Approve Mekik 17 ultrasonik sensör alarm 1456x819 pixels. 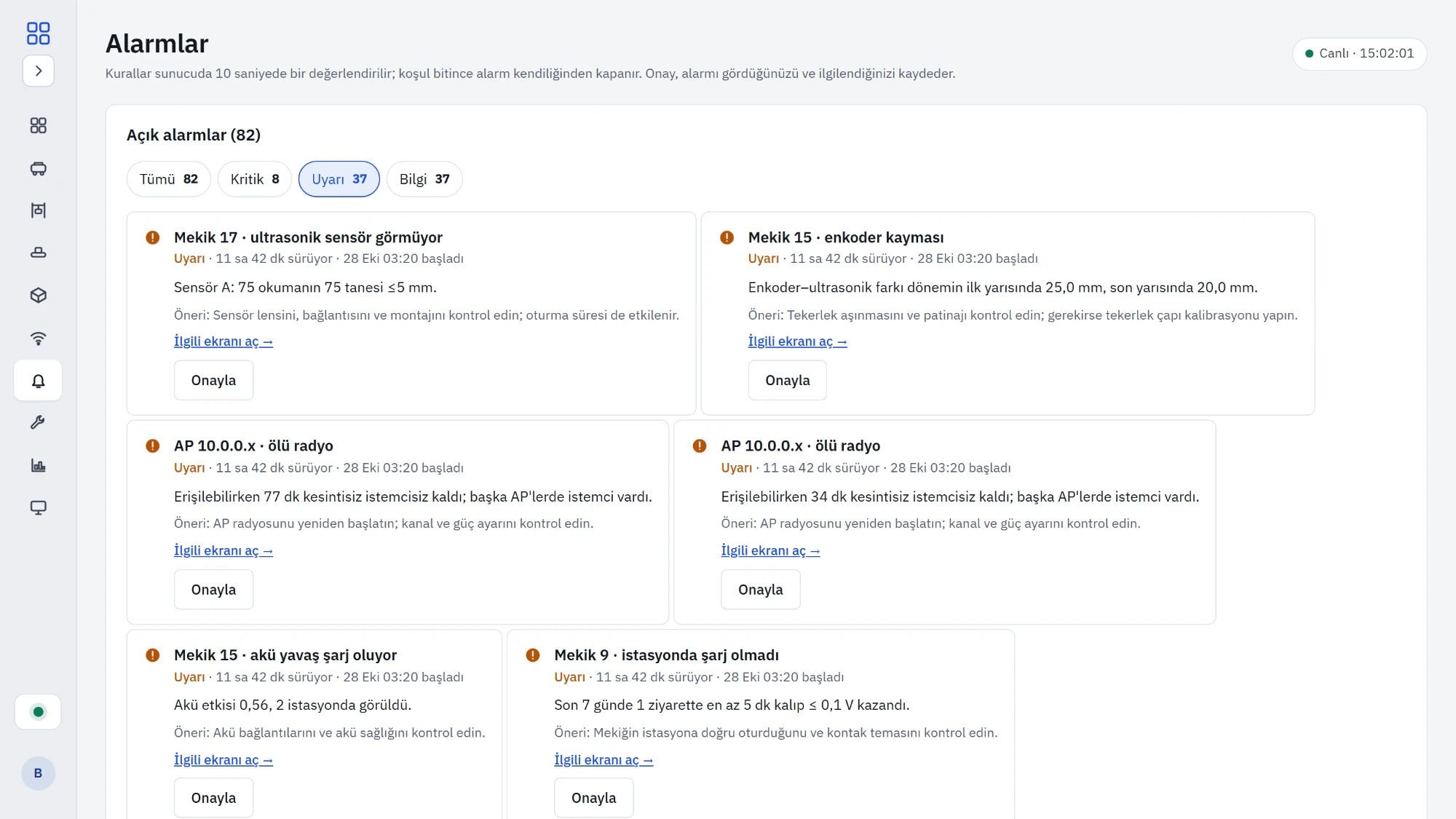214,380
